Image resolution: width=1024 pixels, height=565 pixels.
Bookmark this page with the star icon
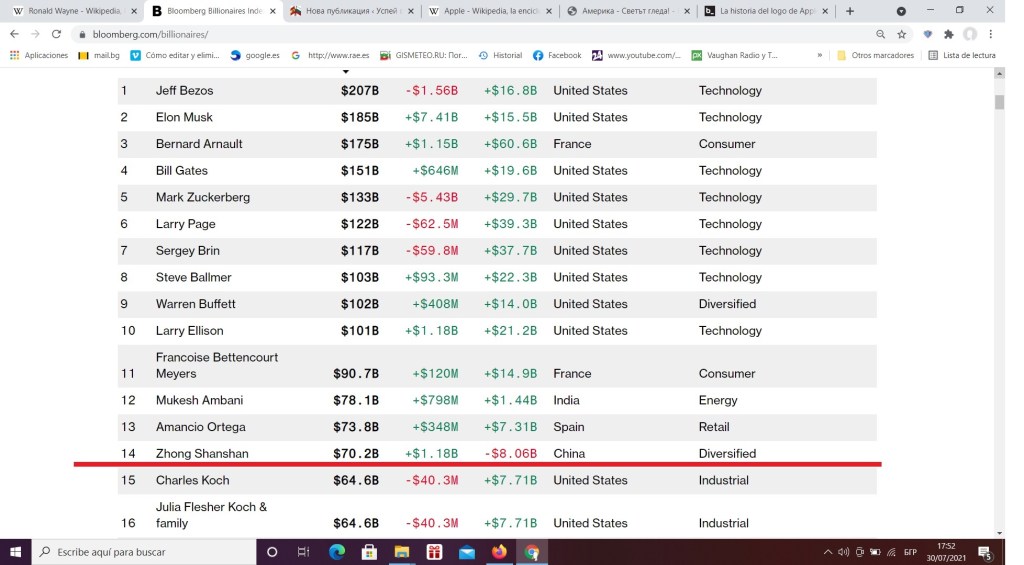point(901,34)
